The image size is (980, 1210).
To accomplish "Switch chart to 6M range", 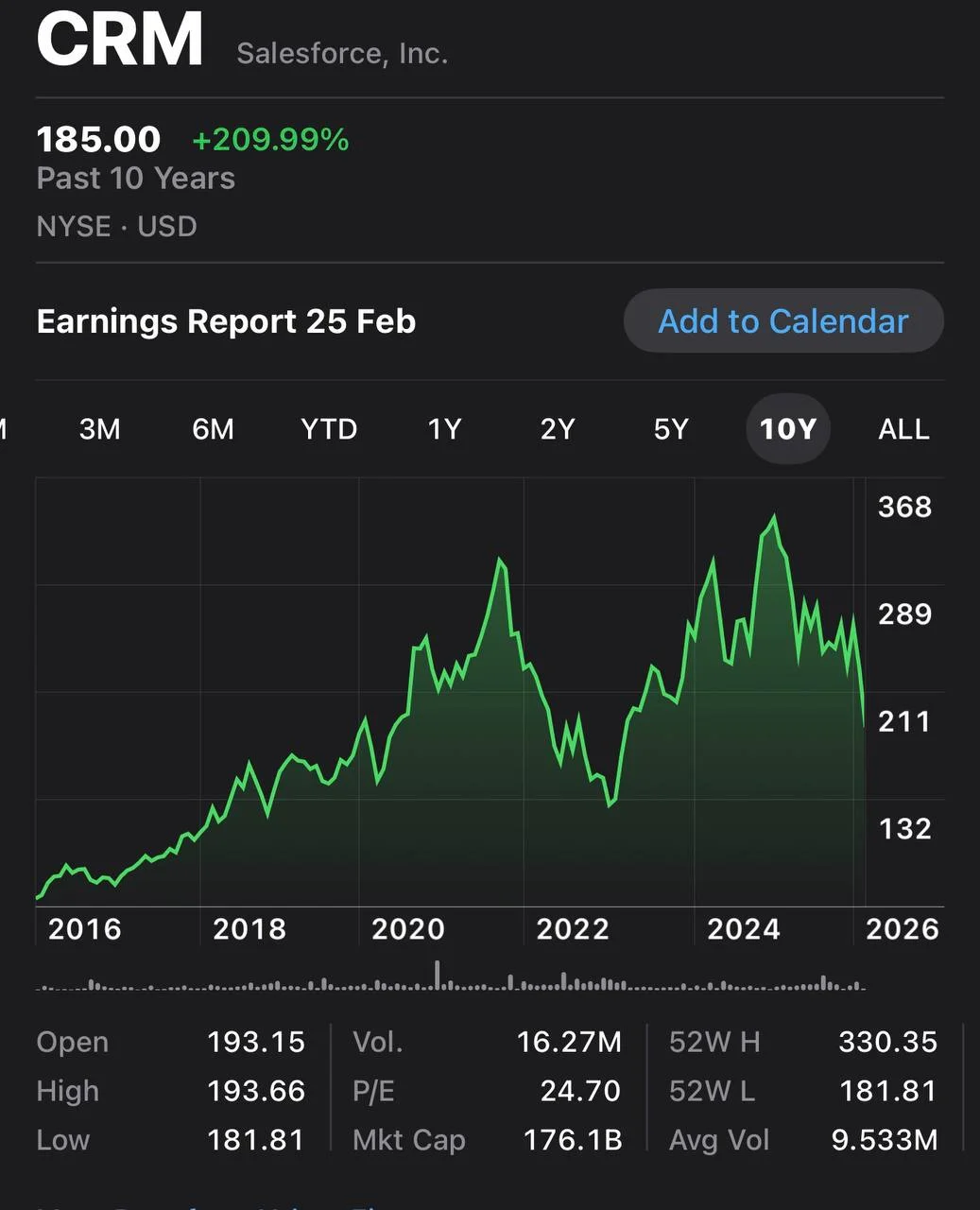I will [x=213, y=429].
